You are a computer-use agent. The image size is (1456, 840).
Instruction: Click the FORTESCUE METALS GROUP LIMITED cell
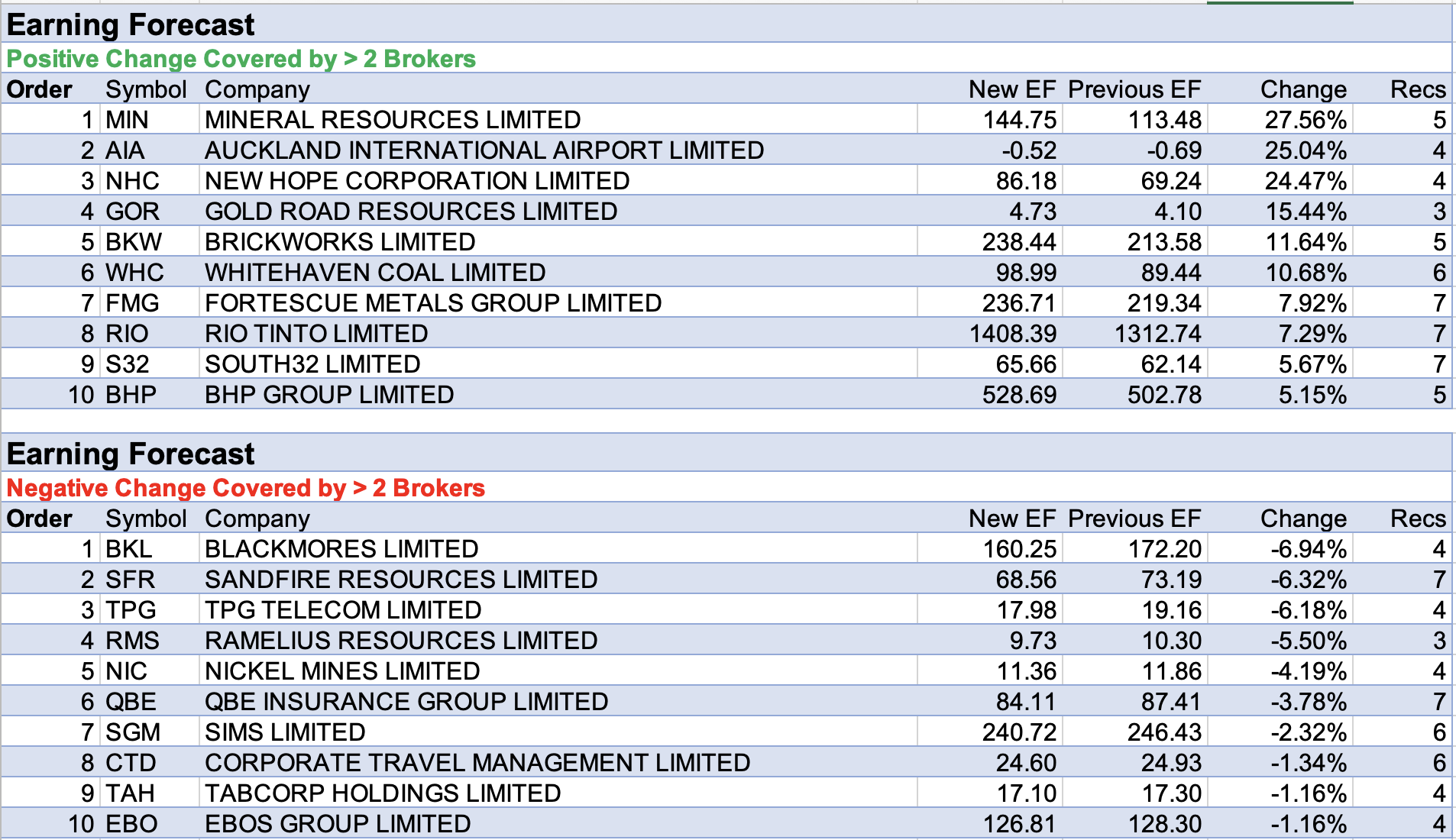click(433, 303)
